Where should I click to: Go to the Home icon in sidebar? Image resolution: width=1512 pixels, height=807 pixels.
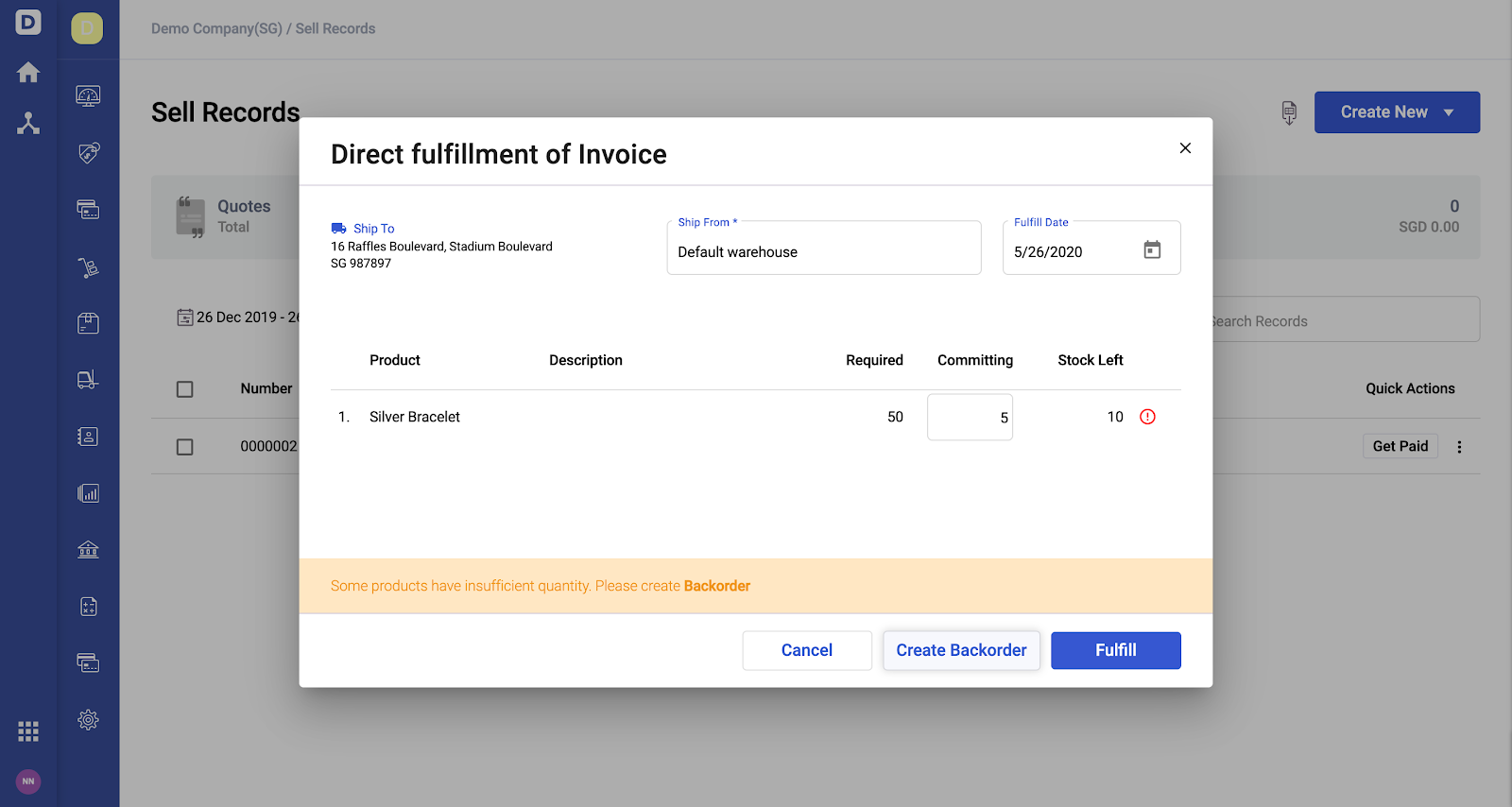pos(28,73)
